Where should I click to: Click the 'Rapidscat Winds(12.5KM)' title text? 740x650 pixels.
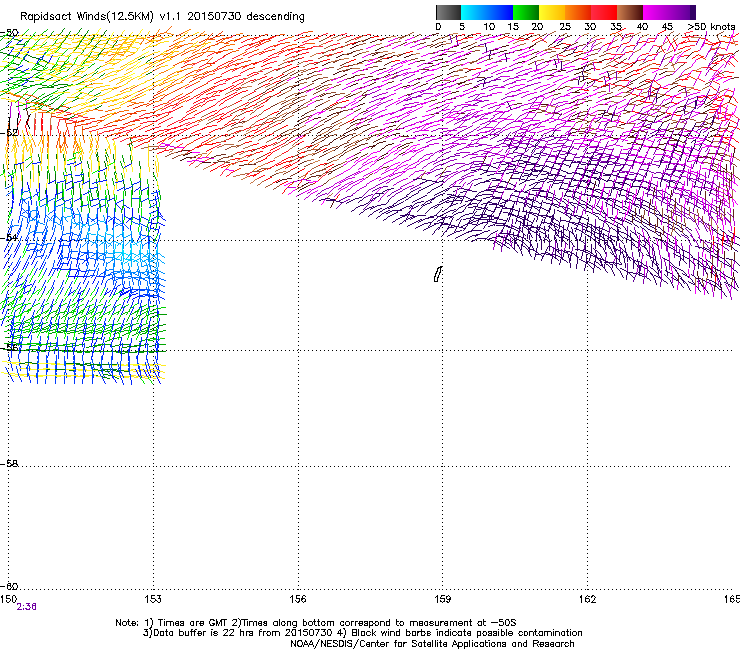(x=87, y=17)
